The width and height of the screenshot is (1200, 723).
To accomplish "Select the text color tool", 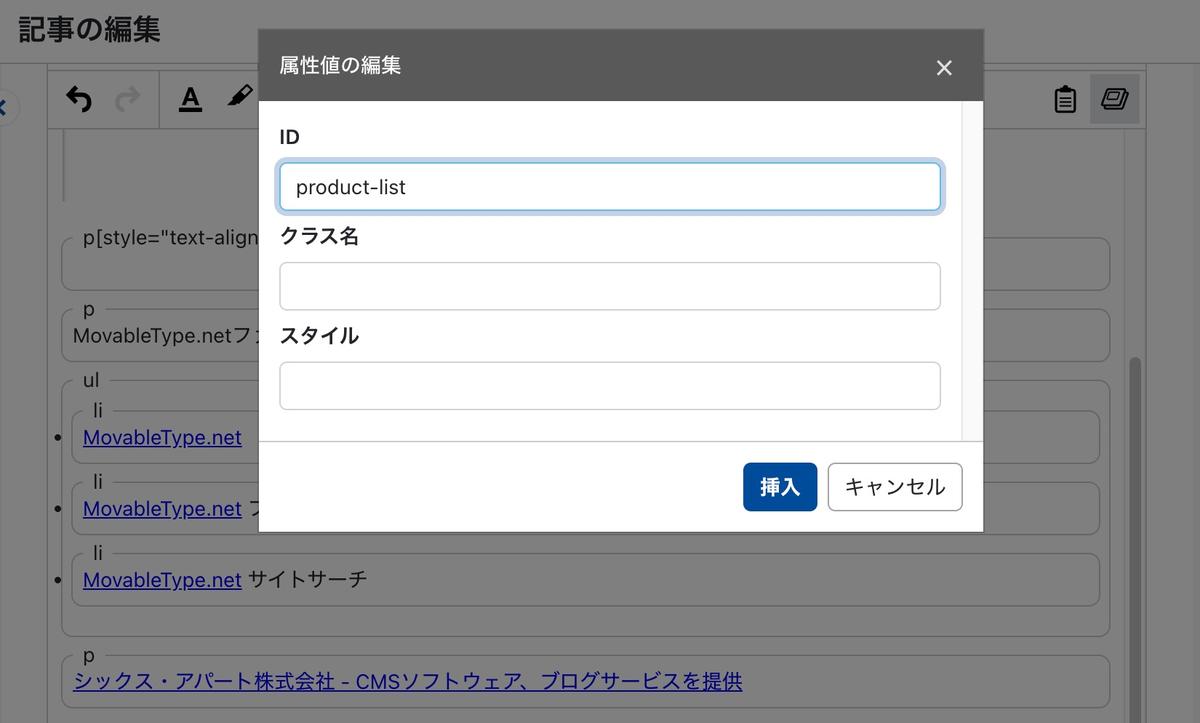I will pyautogui.click(x=190, y=98).
